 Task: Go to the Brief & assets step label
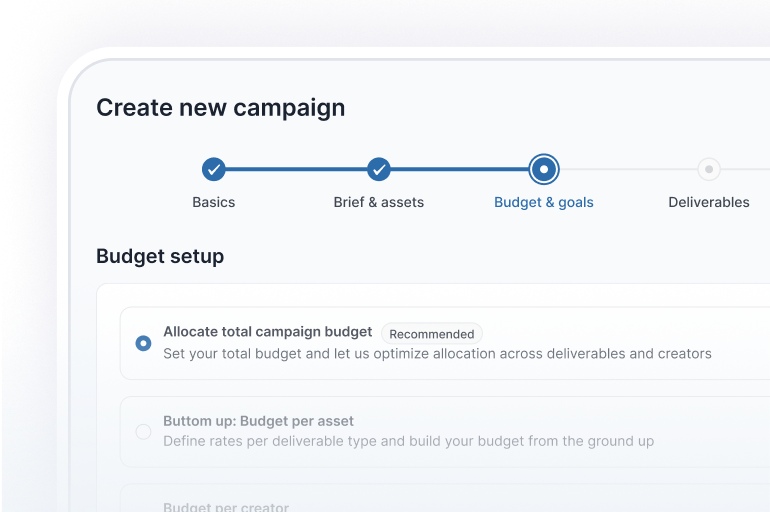pos(378,202)
